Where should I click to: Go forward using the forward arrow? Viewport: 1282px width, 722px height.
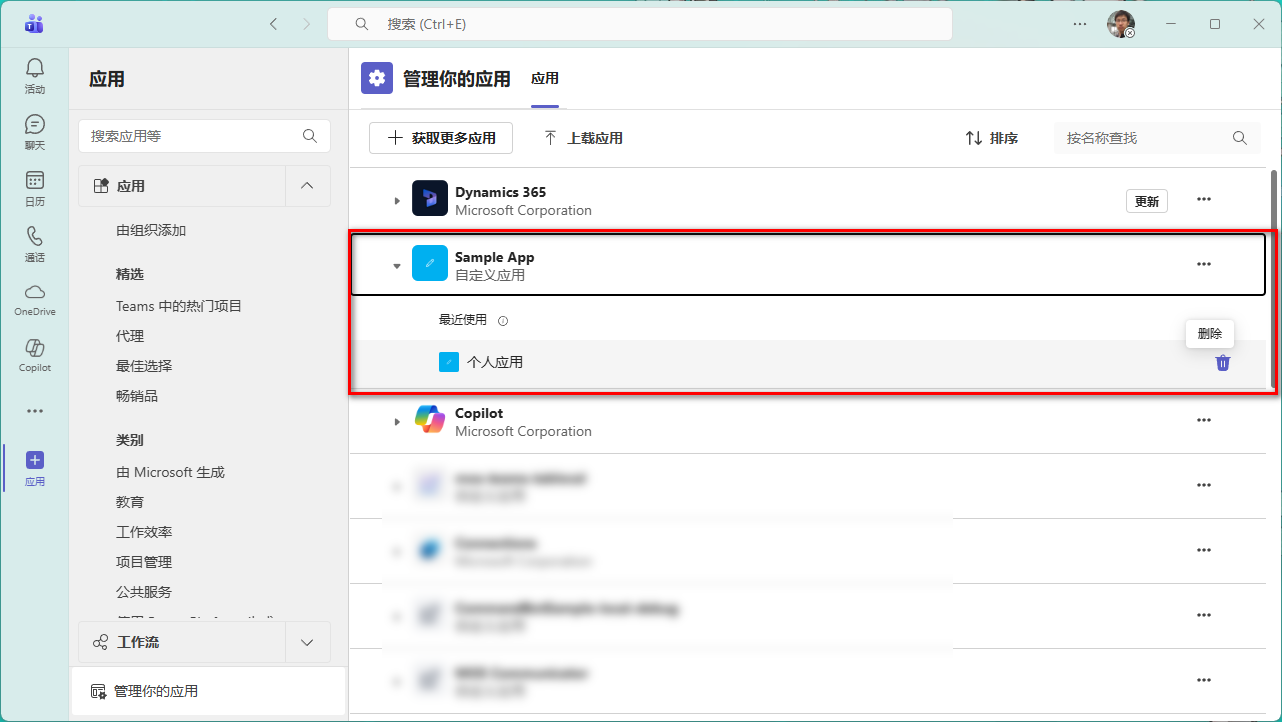point(307,24)
